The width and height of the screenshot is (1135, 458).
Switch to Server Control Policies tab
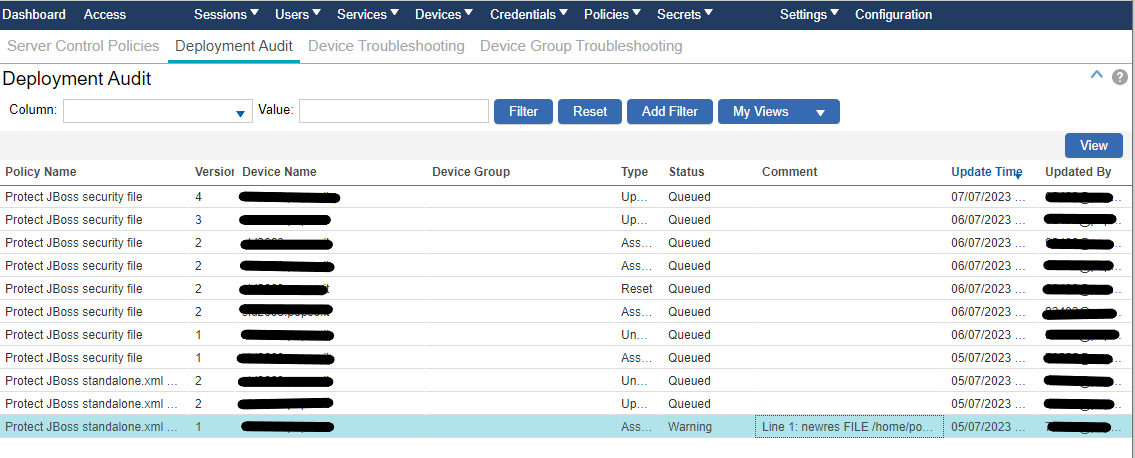pyautogui.click(x=83, y=46)
